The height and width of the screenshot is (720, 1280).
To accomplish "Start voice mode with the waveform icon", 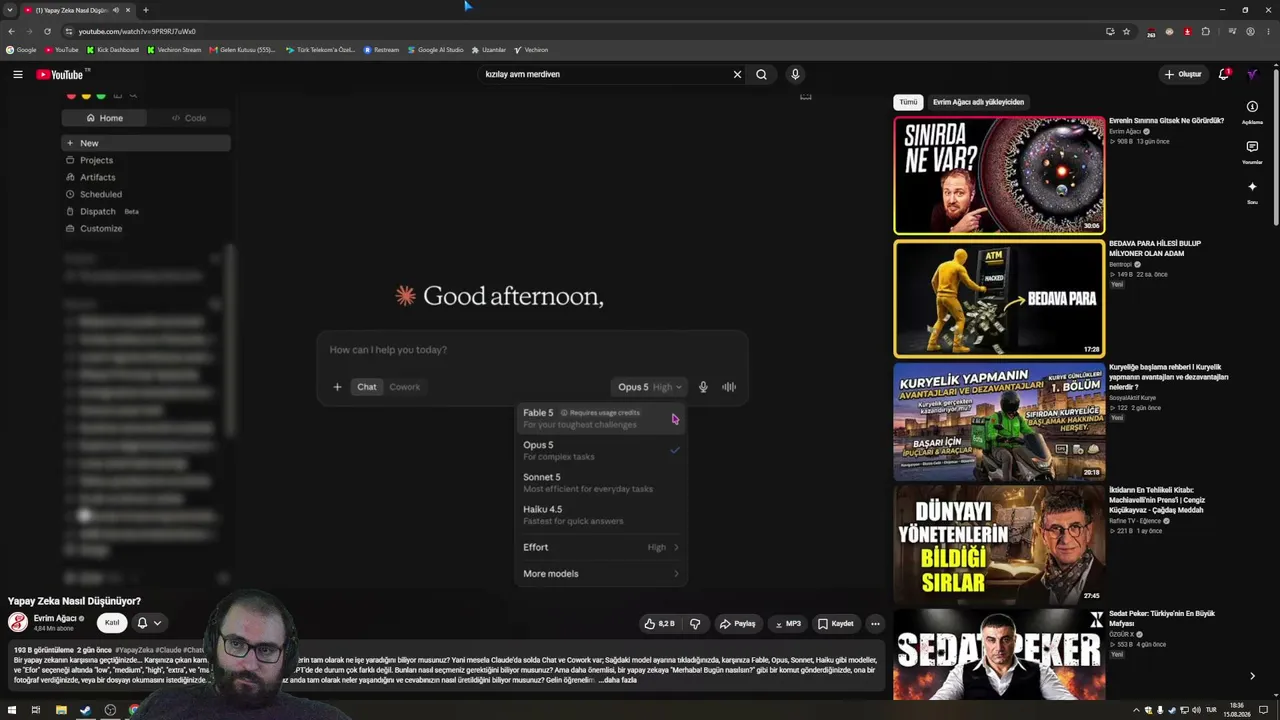I will (729, 387).
